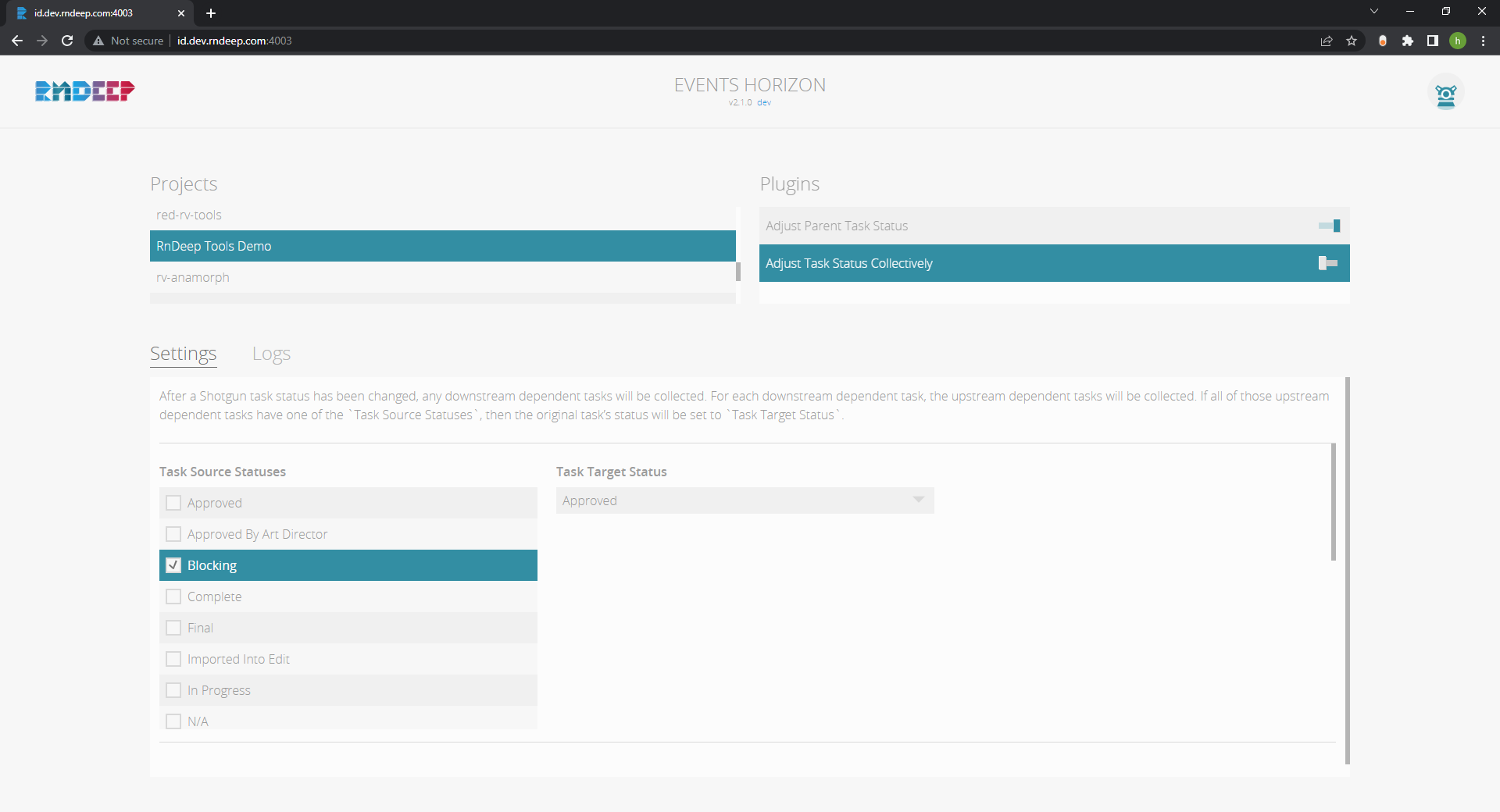Check the Approved By Art Director checkbox
Screen dimensions: 1500x812
pyautogui.click(x=173, y=534)
